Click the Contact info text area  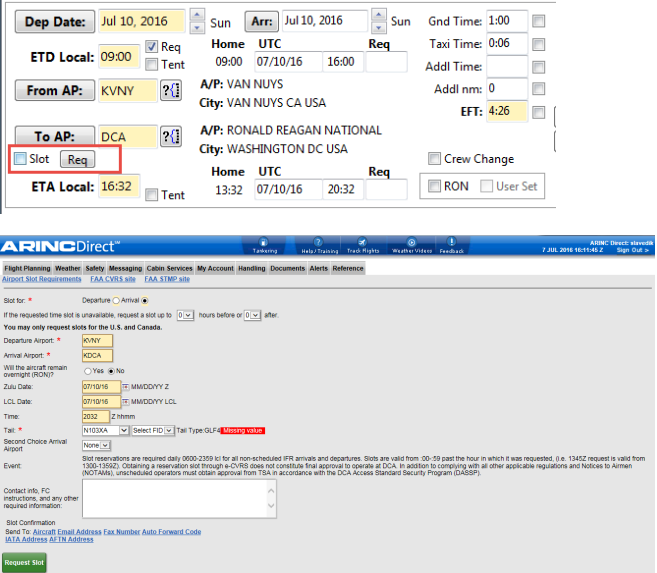pyautogui.click(x=179, y=499)
